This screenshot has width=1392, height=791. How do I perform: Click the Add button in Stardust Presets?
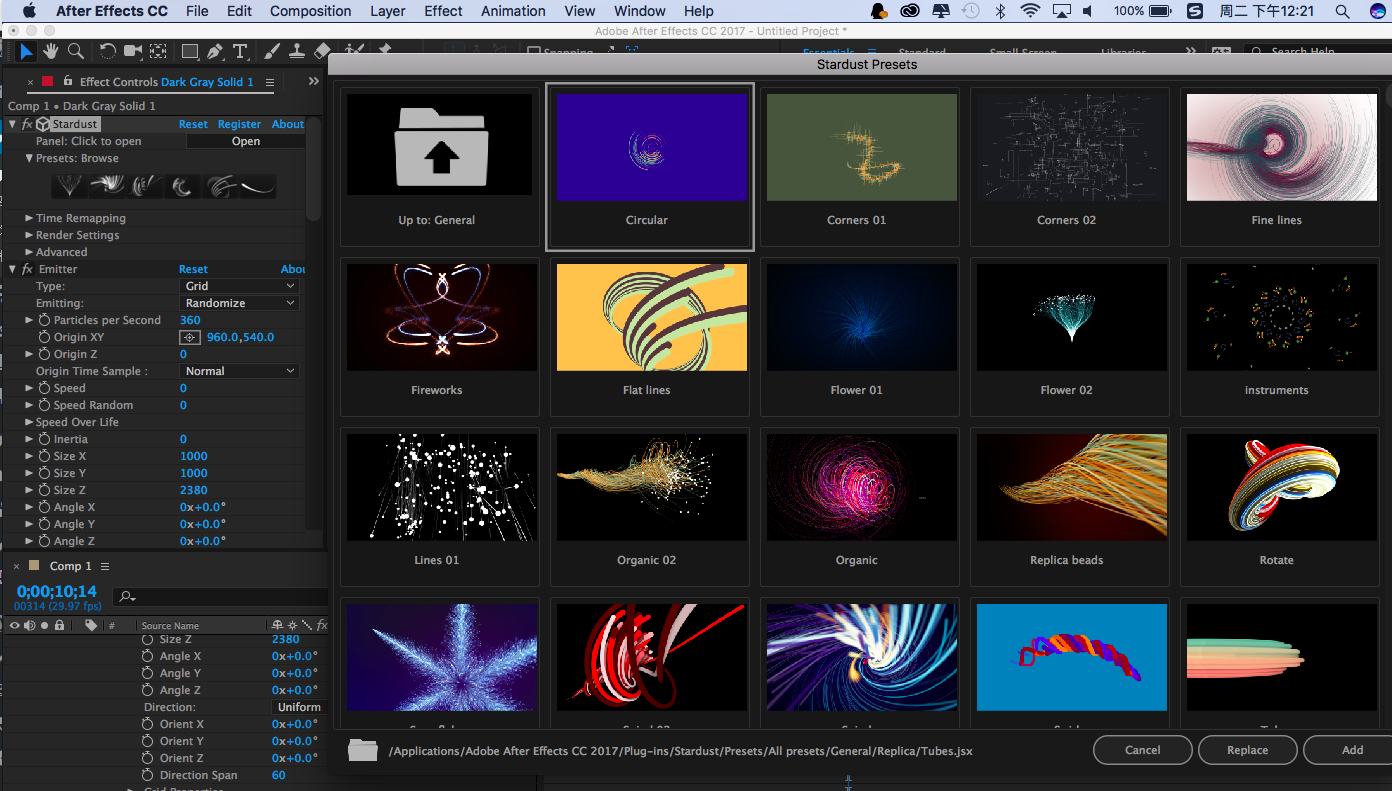1351,749
